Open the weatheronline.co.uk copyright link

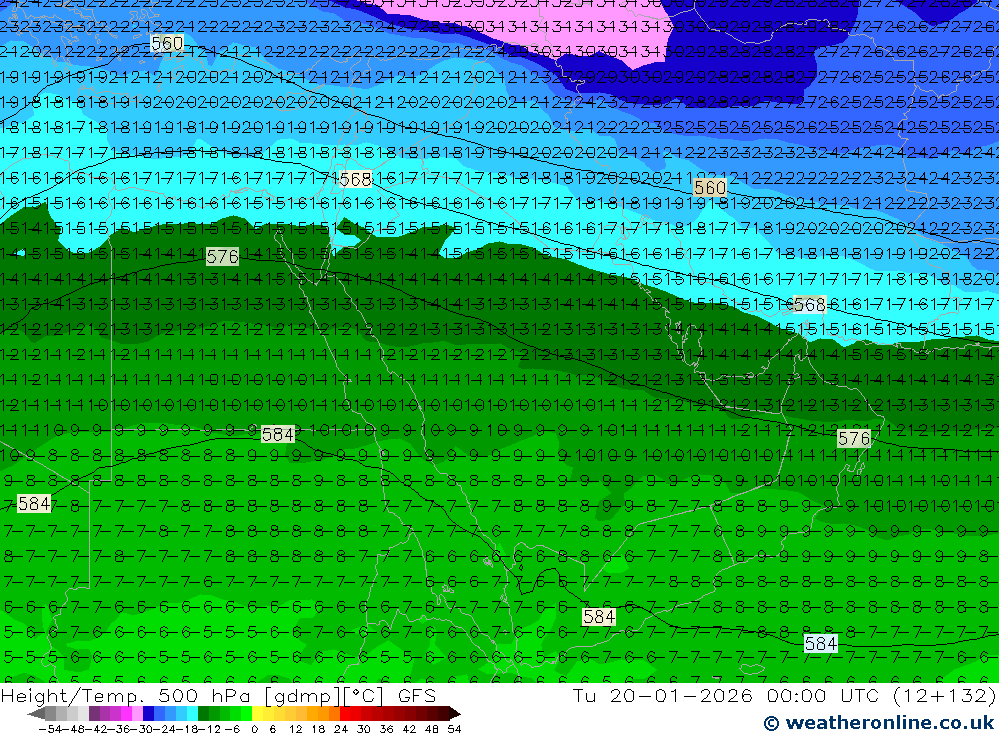(x=879, y=723)
